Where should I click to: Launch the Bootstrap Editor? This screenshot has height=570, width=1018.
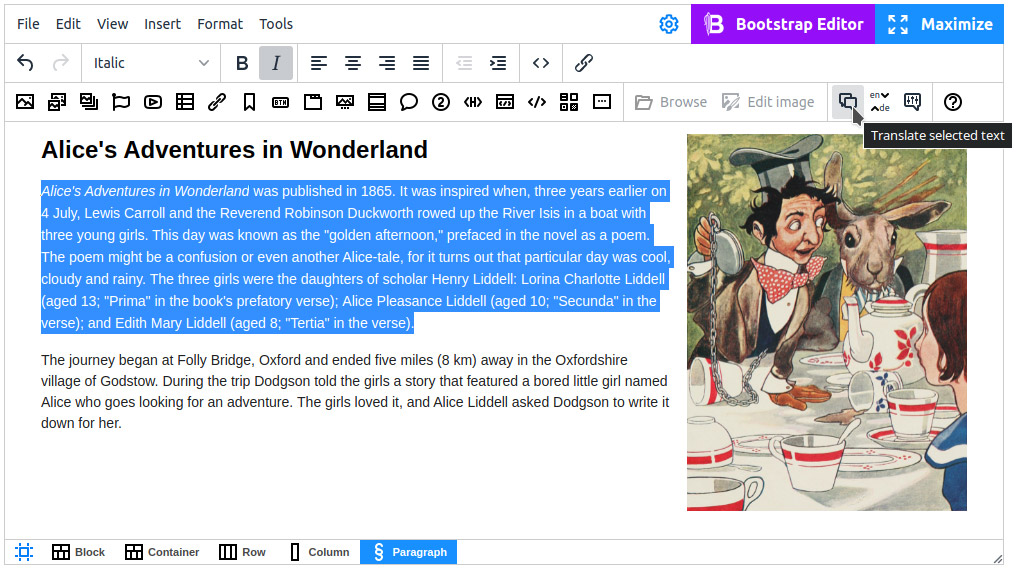(783, 24)
